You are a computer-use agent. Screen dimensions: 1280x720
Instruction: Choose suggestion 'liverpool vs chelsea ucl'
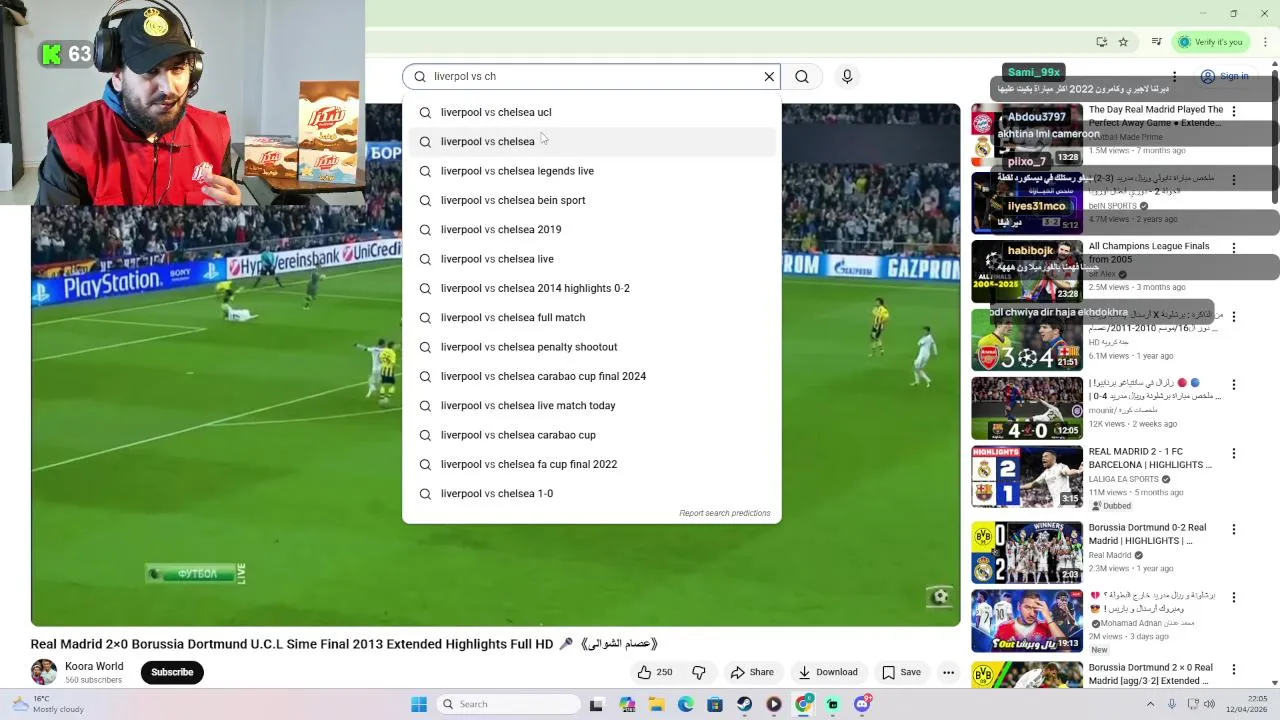[x=591, y=112]
